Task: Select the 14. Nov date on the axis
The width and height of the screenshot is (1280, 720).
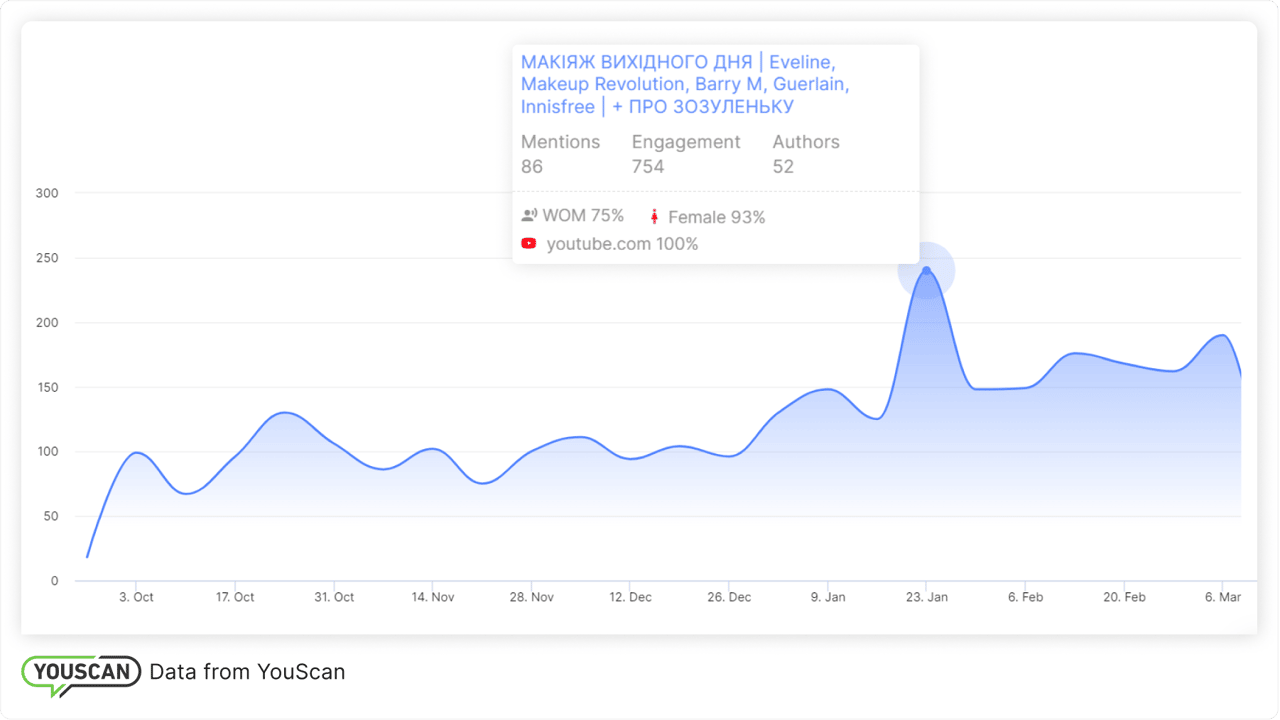Action: click(433, 597)
